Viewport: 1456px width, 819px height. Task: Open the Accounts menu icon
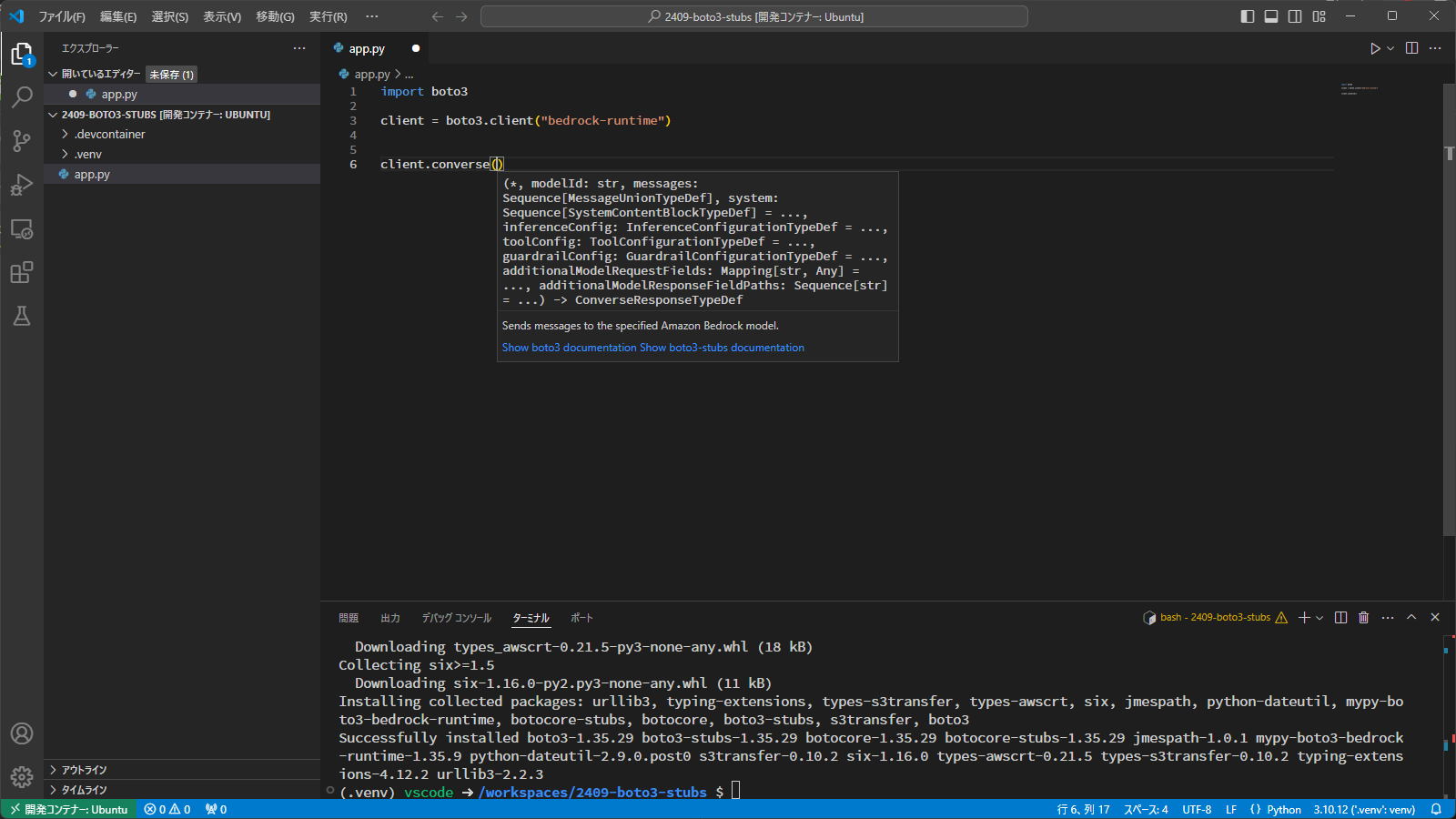pyautogui.click(x=22, y=733)
